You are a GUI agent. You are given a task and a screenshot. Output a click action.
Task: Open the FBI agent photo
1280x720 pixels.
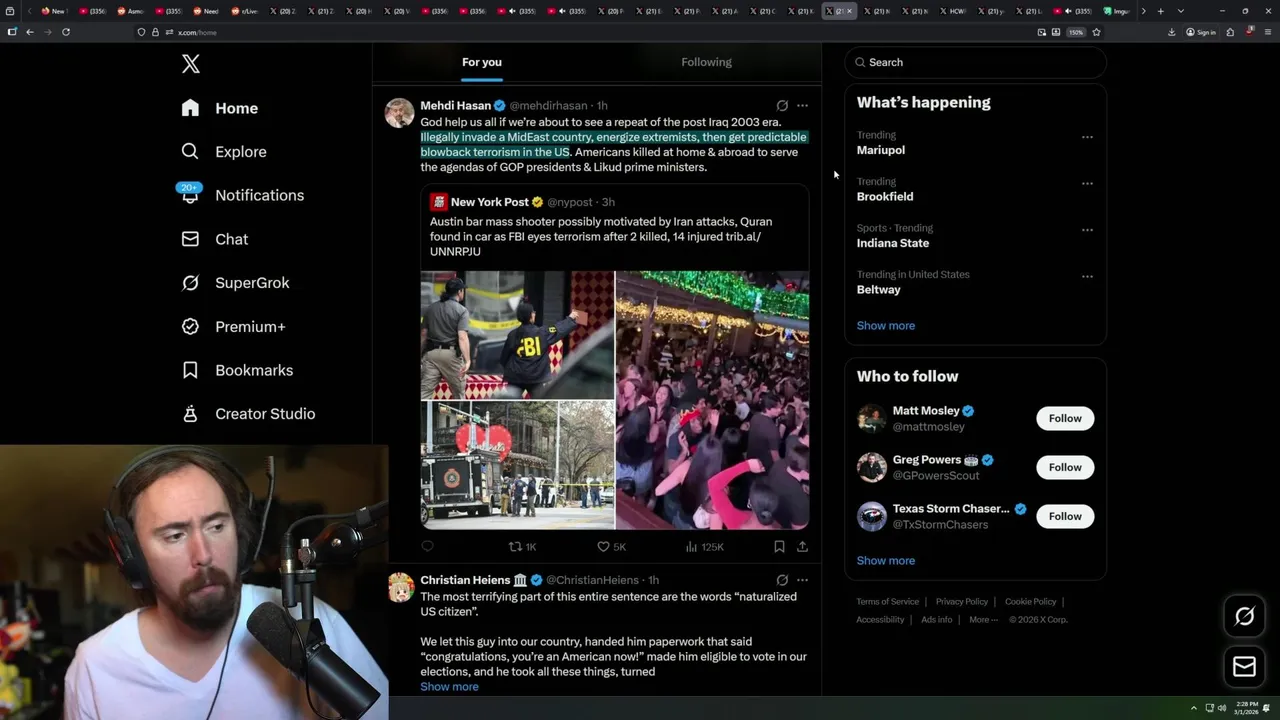click(517, 335)
